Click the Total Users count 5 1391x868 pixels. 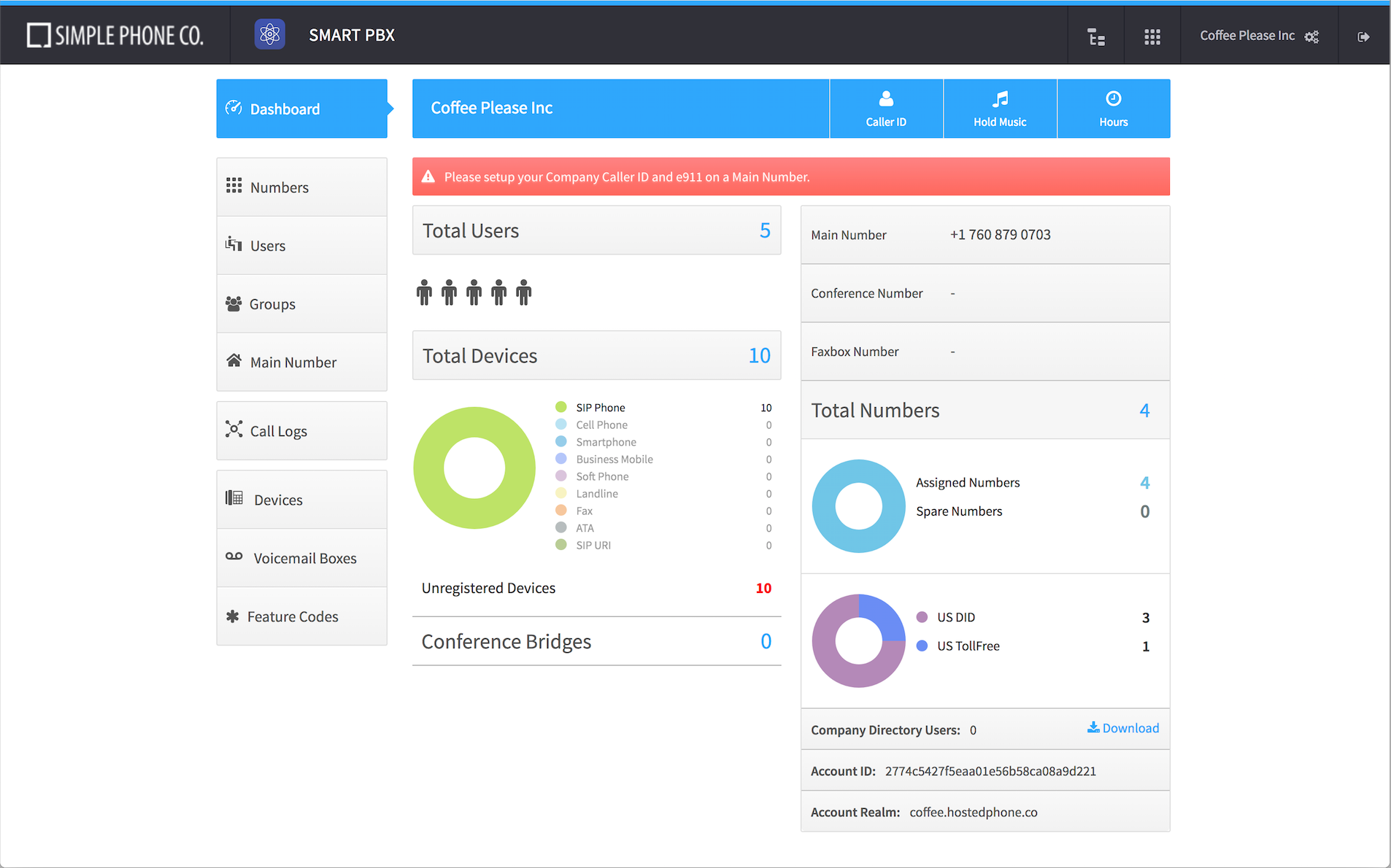coord(765,230)
